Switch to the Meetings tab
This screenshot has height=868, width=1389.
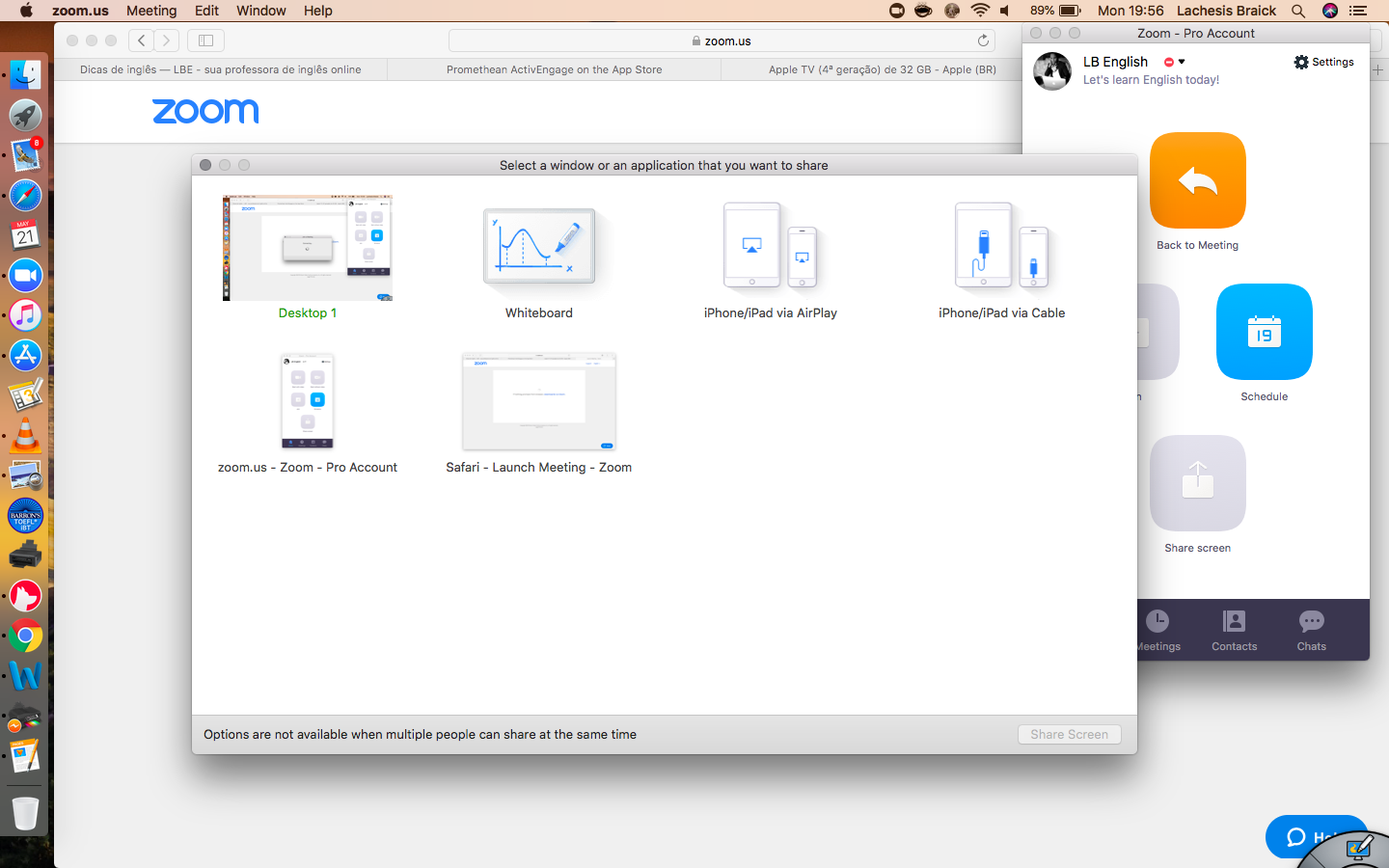click(x=1157, y=631)
